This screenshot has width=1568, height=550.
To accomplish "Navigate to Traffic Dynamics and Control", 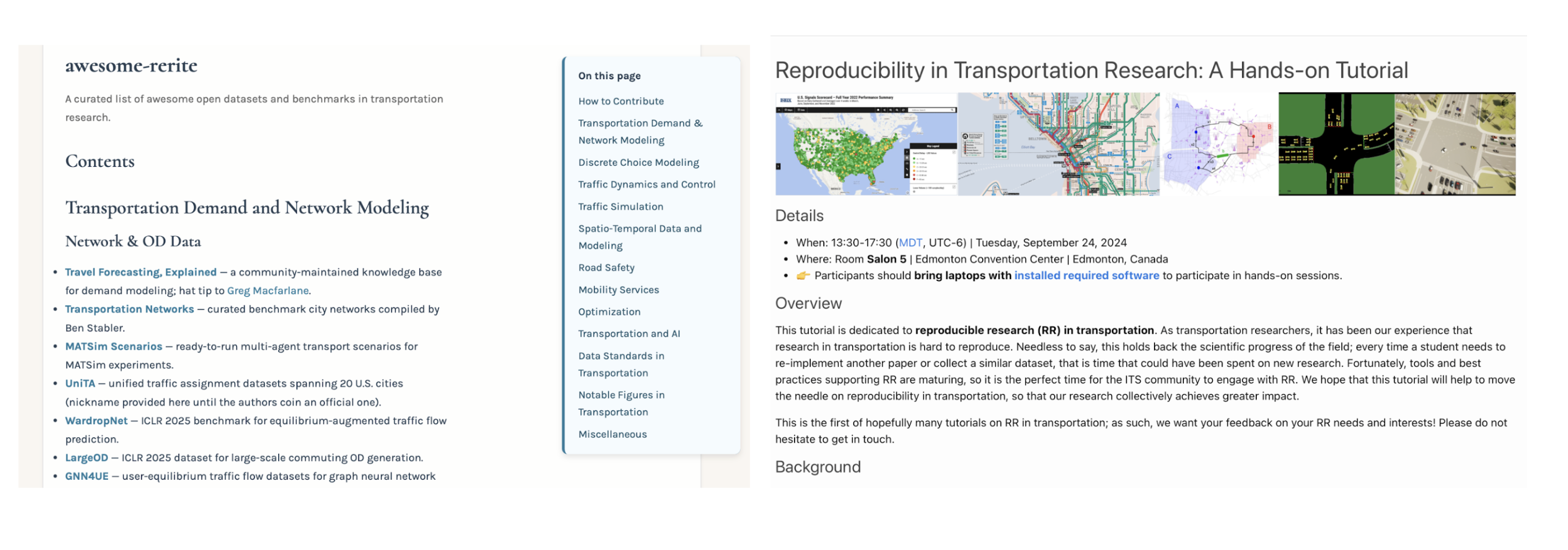I will 646,184.
